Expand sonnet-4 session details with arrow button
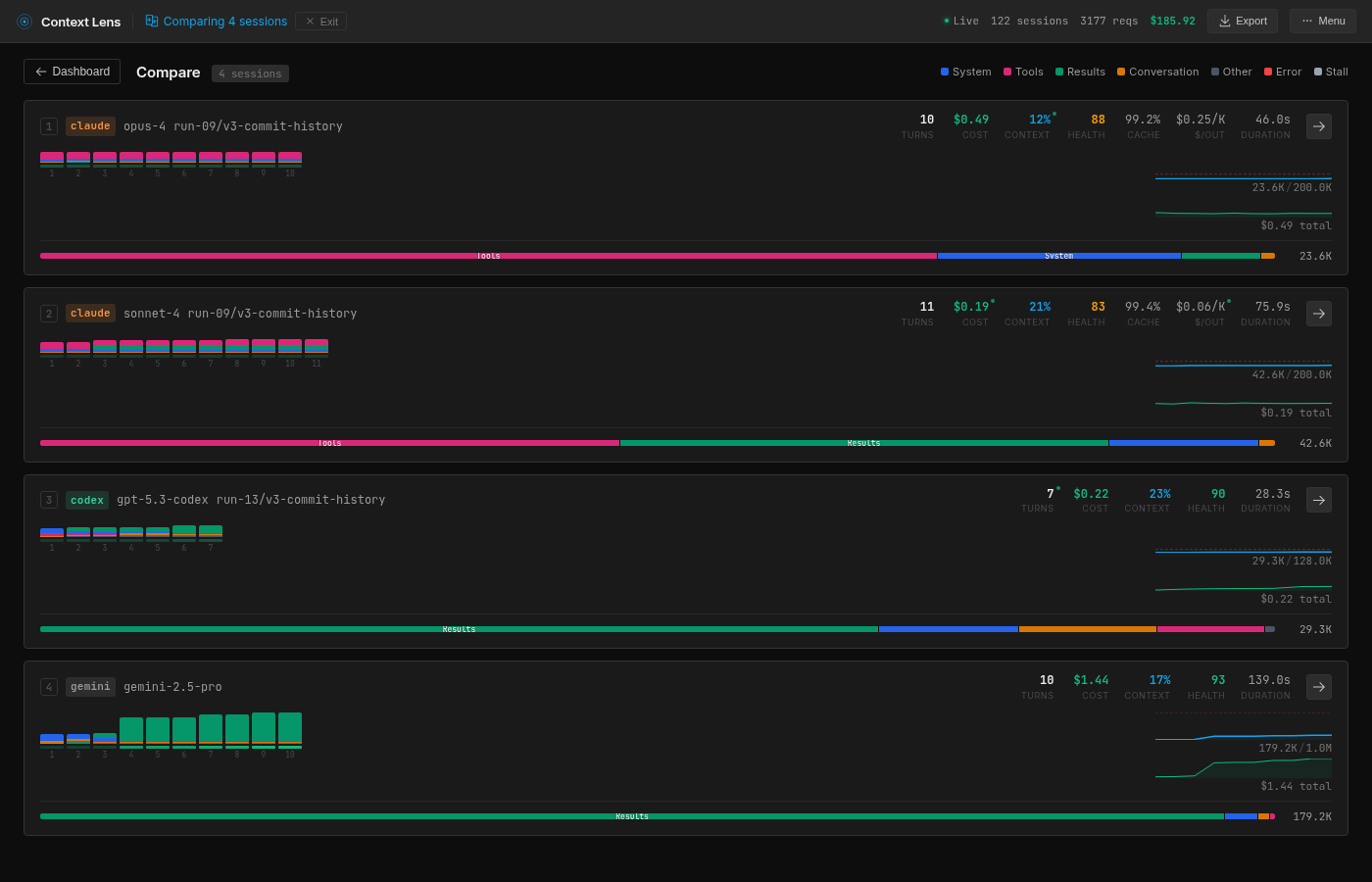 pos(1318,313)
